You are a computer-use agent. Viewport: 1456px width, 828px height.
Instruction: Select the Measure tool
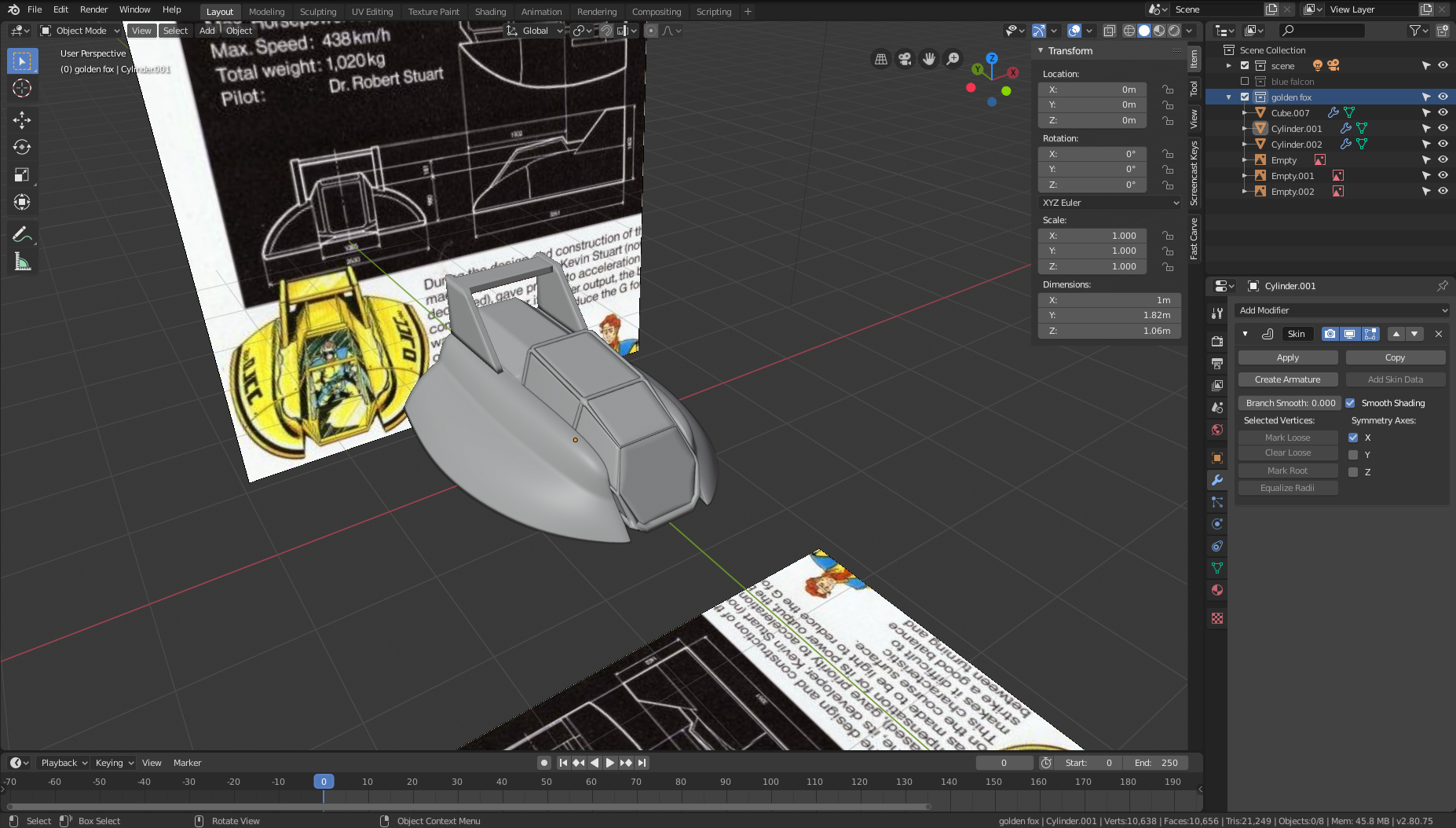click(22, 262)
